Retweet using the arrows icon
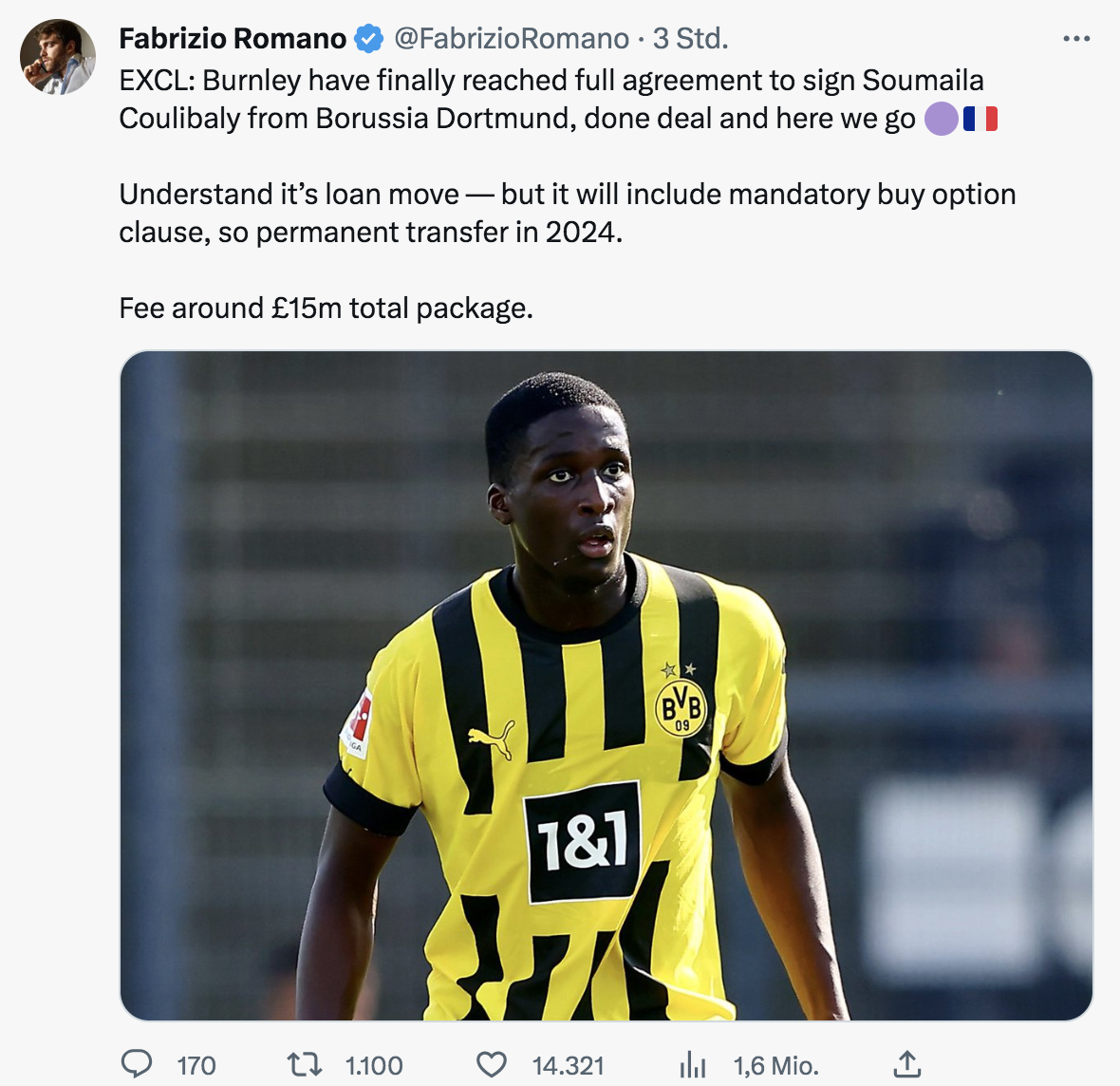Image resolution: width=1120 pixels, height=1086 pixels. 305,1064
